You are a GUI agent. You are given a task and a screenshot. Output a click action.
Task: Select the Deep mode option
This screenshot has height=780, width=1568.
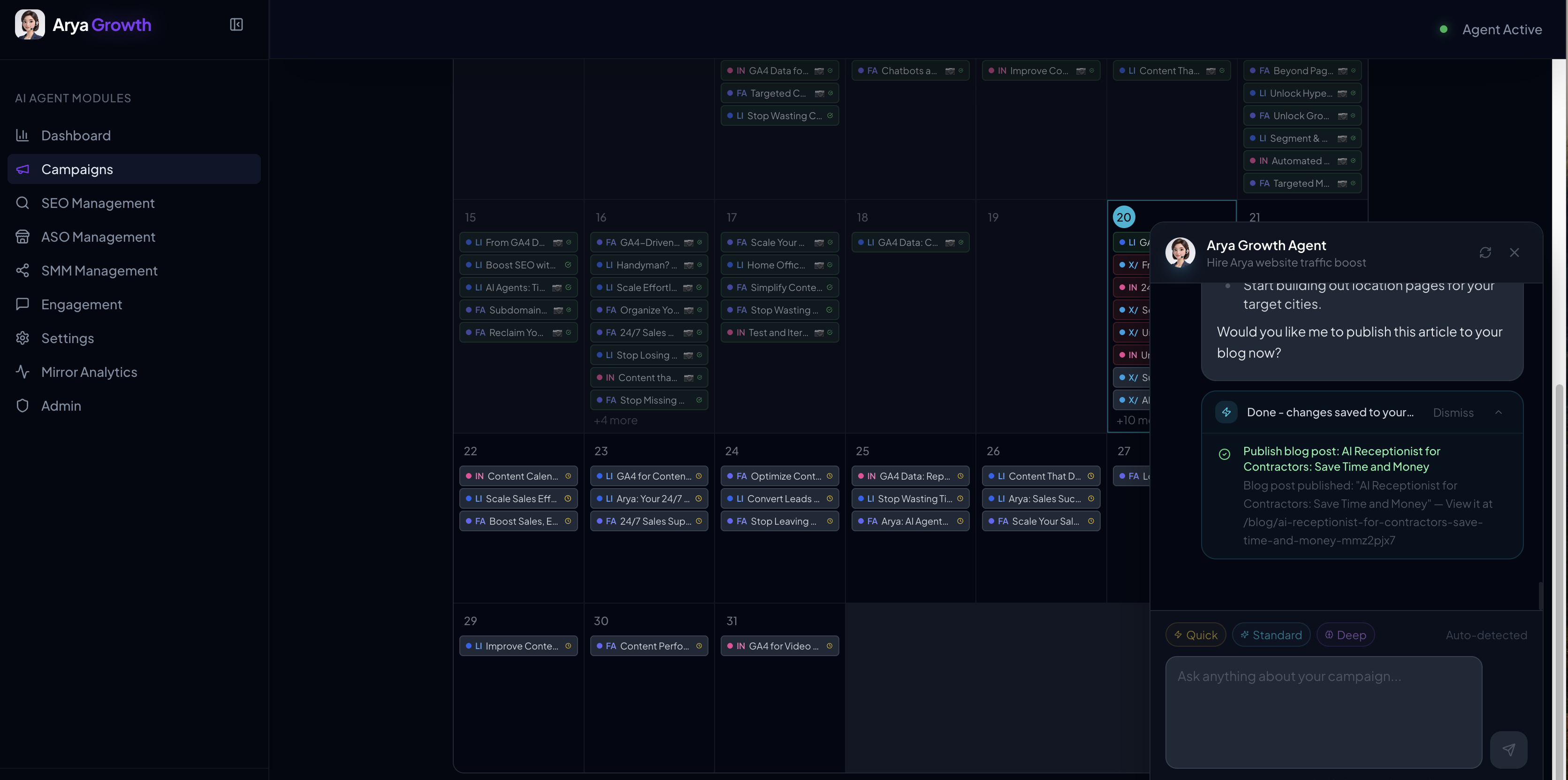click(x=1345, y=635)
